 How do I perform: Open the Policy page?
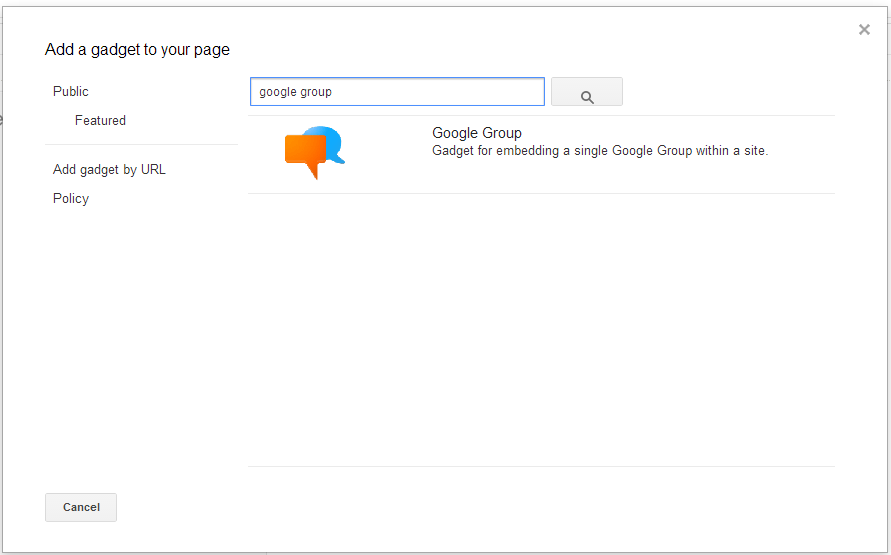click(x=70, y=198)
